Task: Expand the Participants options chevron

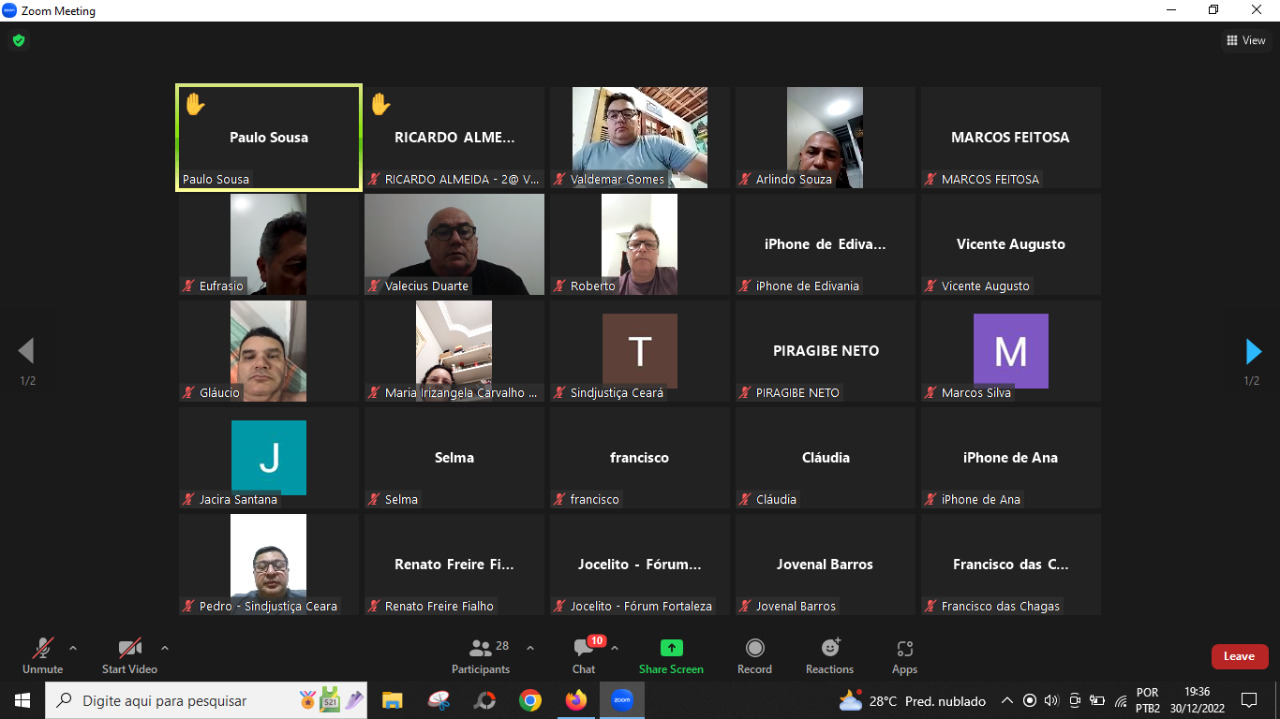Action: 530,648
